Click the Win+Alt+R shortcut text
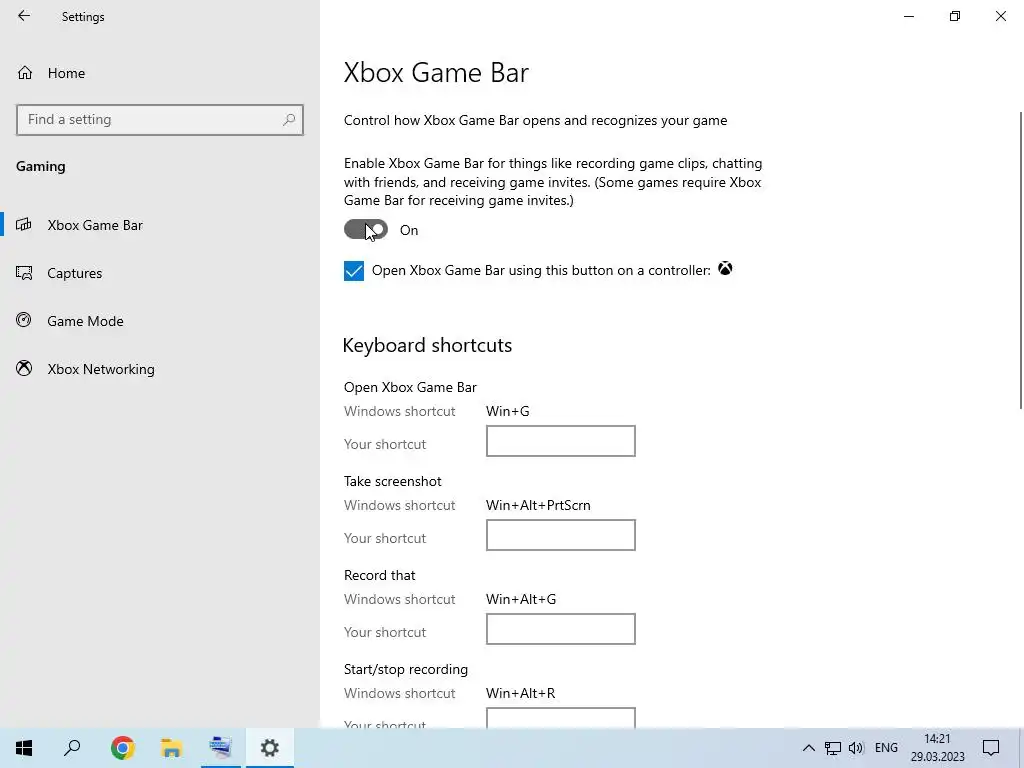The width and height of the screenshot is (1024, 768). [520, 693]
